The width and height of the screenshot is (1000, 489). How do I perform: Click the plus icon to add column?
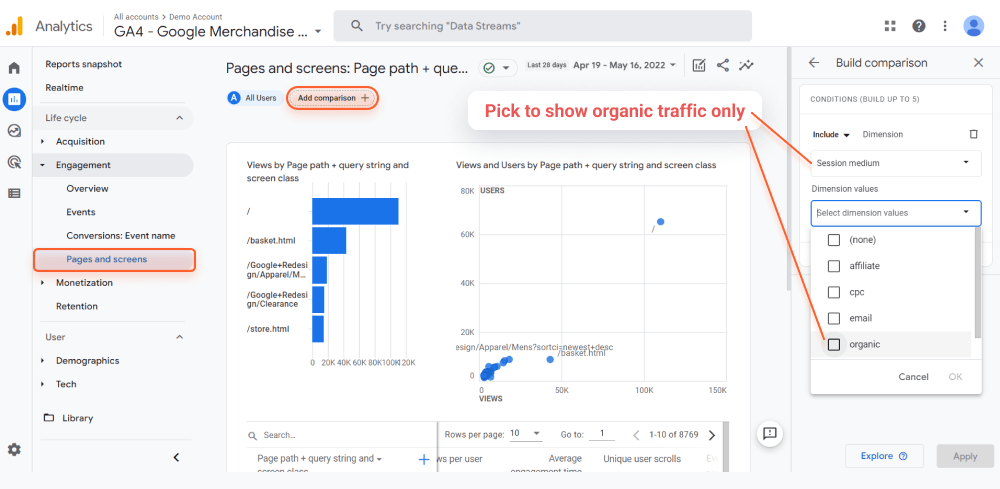click(423, 459)
